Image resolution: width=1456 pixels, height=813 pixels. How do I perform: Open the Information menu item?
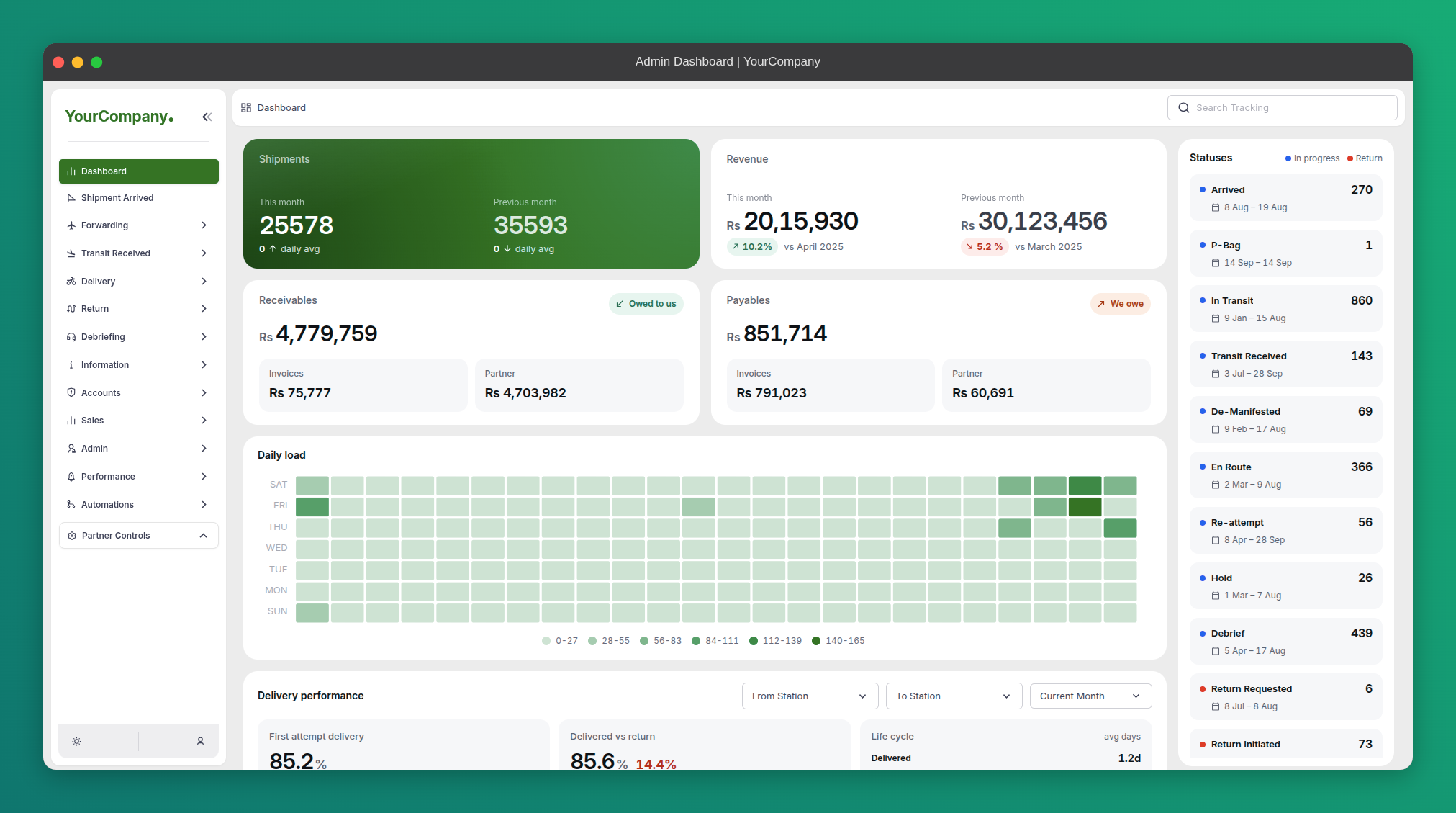pos(139,365)
